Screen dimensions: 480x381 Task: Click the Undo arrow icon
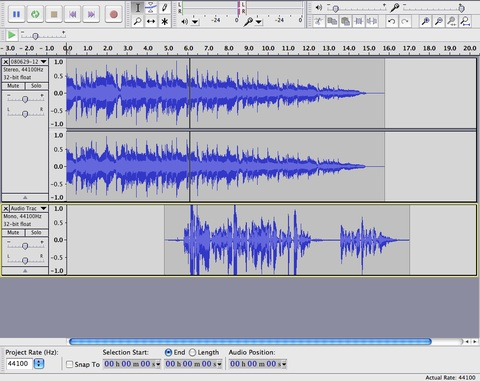pos(392,21)
